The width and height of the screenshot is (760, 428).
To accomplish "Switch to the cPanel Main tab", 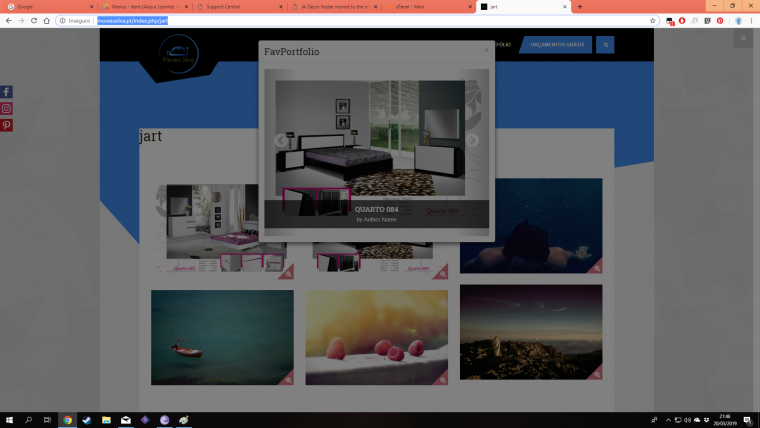I will click(428, 7).
